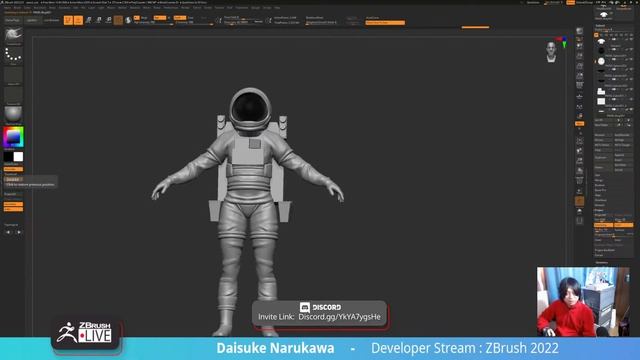Activate Edit mode button in the top shelf
Viewport: 640px width, 360px height.
coord(68,20)
